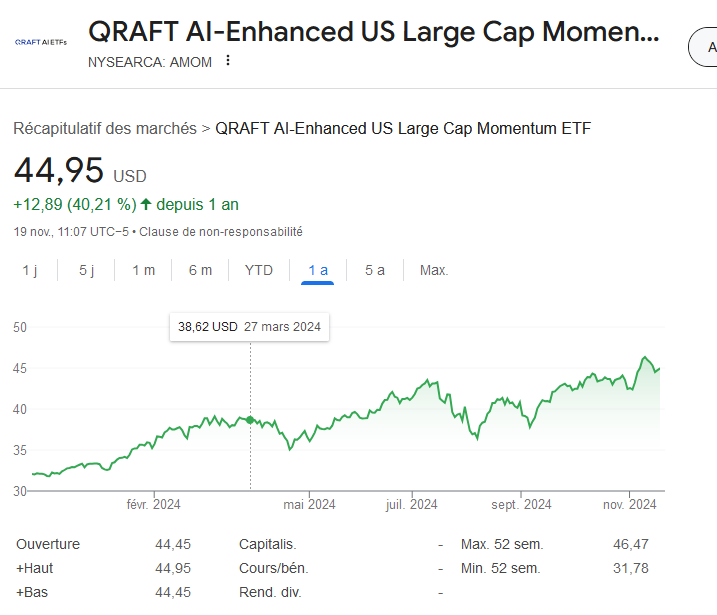Viewport: 717px width, 615px height.
Task: Click the sept. 2024 axis label on chart
Action: (521, 504)
